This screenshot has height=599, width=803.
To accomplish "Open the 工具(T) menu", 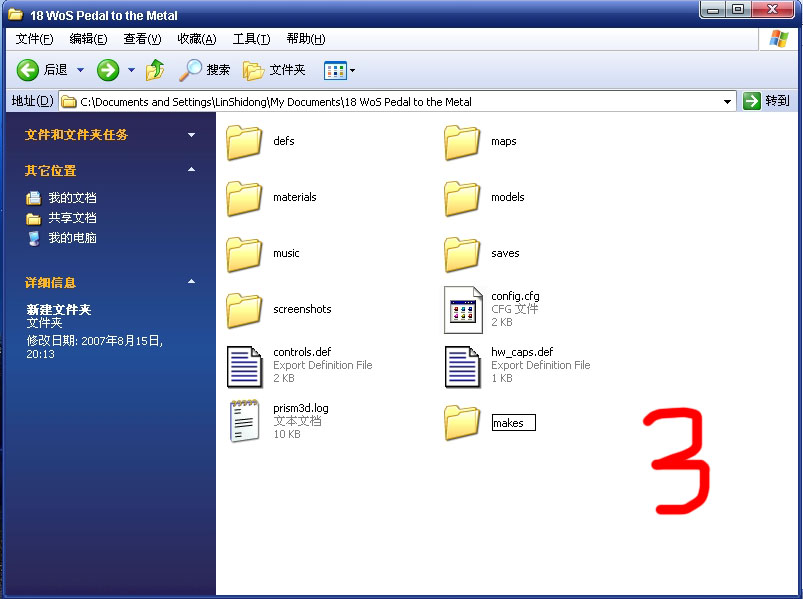I will 251,39.
